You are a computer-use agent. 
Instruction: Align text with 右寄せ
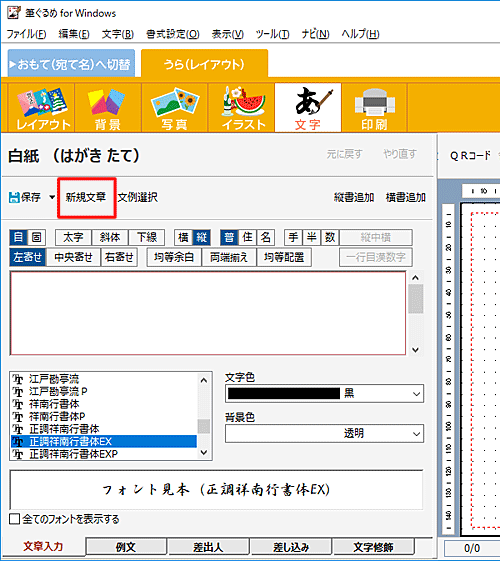119,257
